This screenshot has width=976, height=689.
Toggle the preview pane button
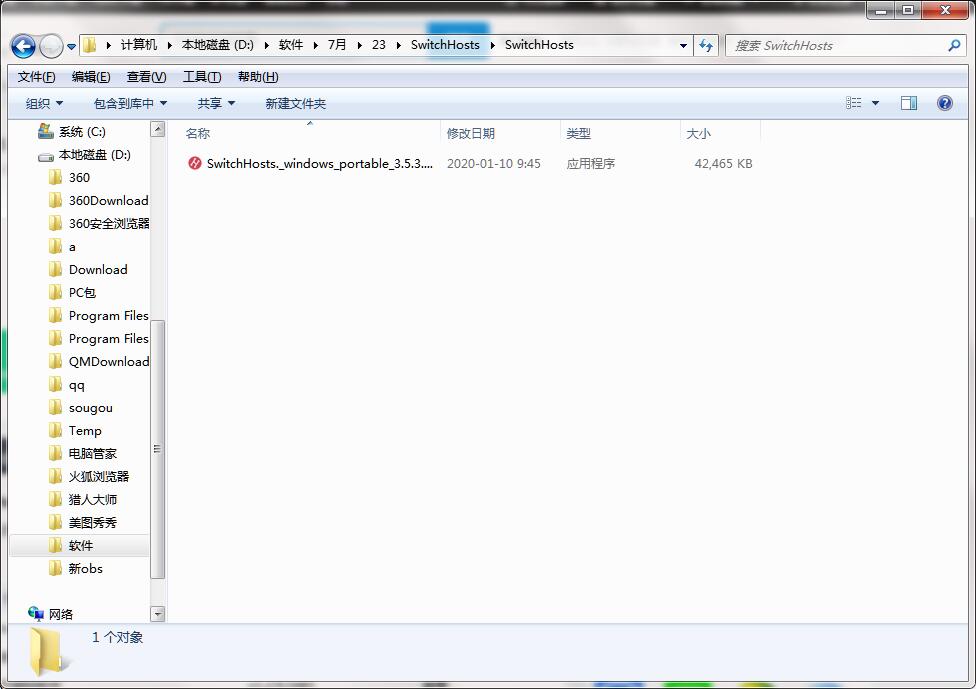[909, 103]
